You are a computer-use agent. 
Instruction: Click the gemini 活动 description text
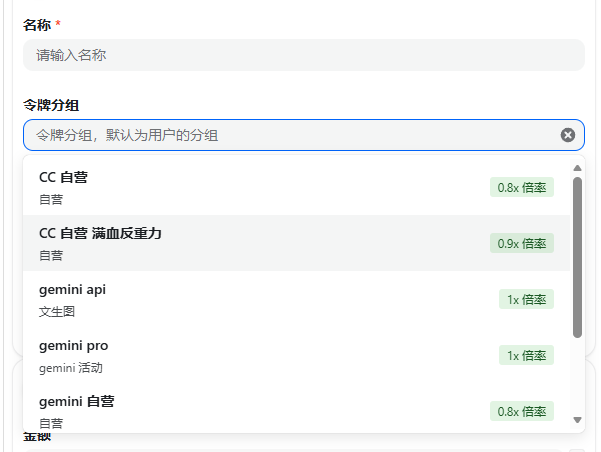(x=71, y=368)
